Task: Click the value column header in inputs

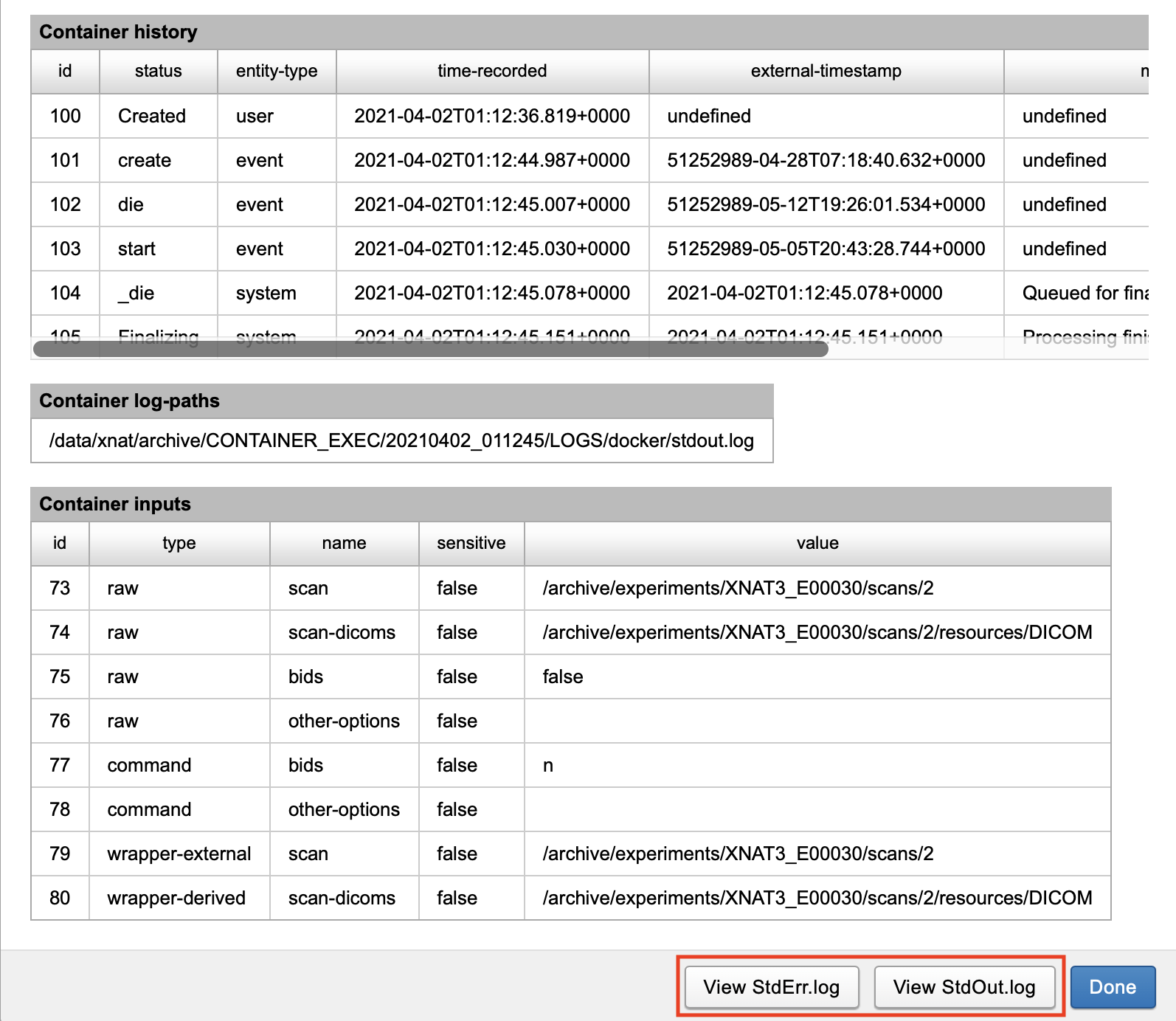Action: (x=817, y=543)
